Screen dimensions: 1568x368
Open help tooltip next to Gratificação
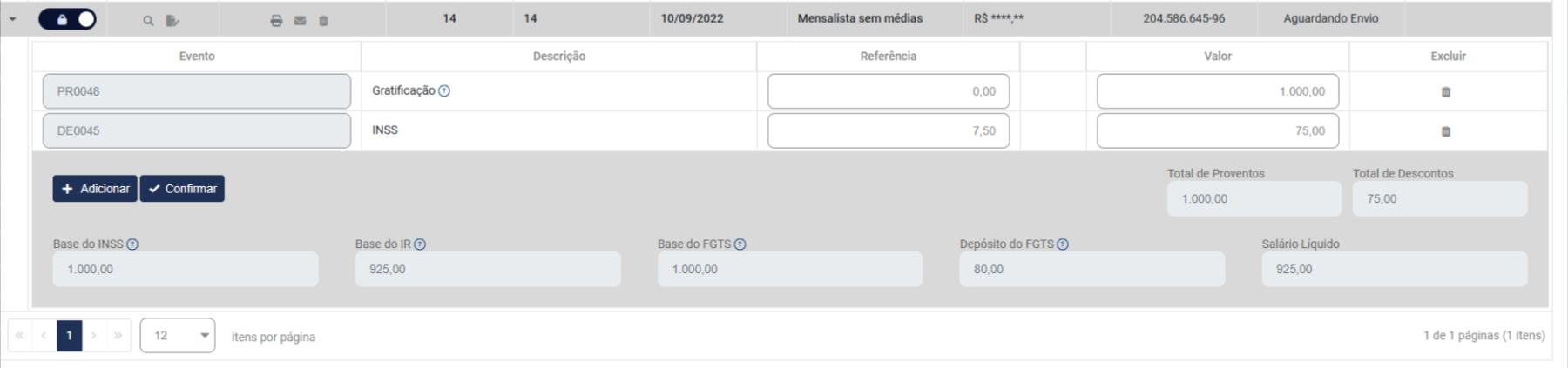click(444, 91)
